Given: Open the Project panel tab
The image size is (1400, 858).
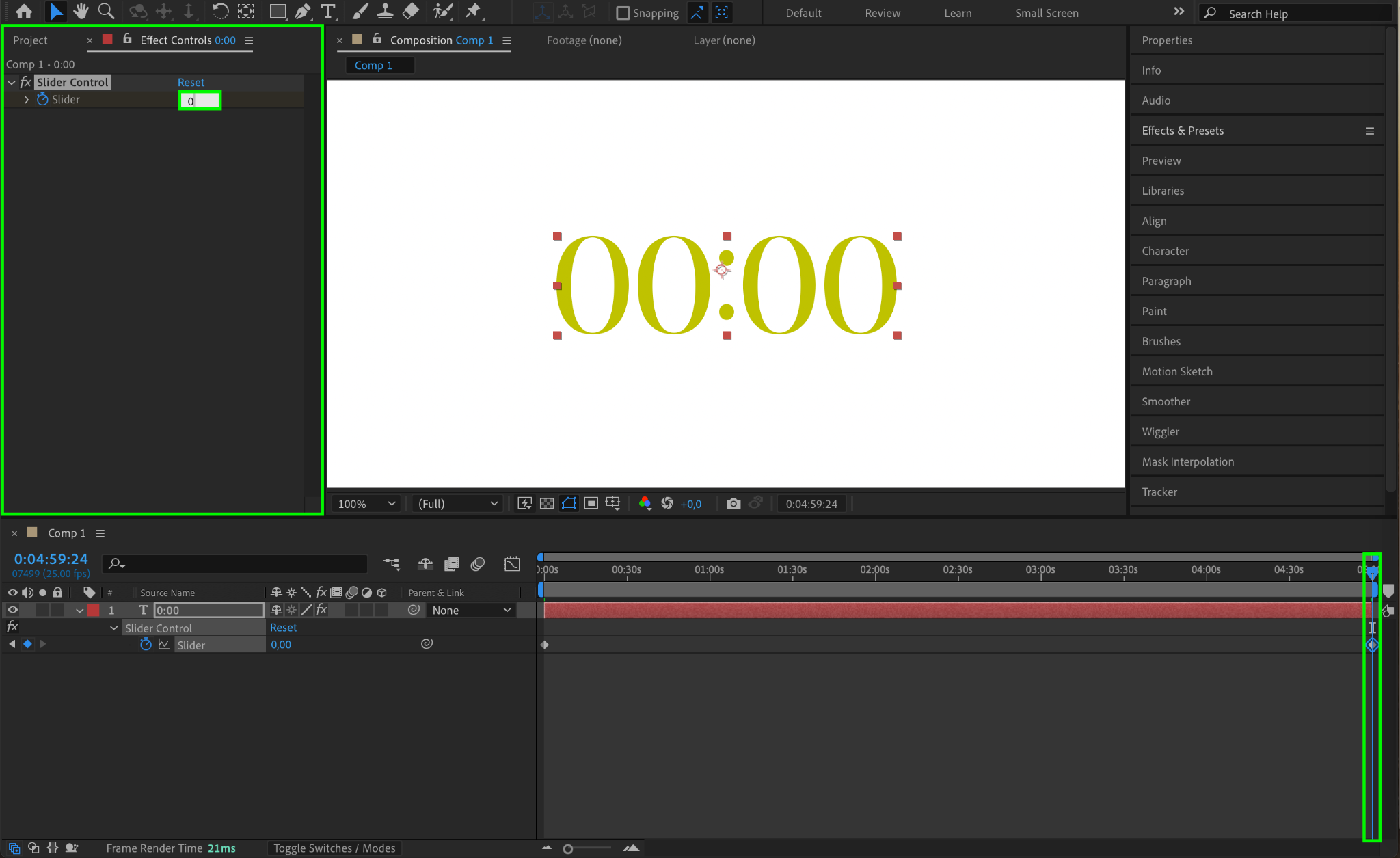Looking at the screenshot, I should tap(30, 40).
